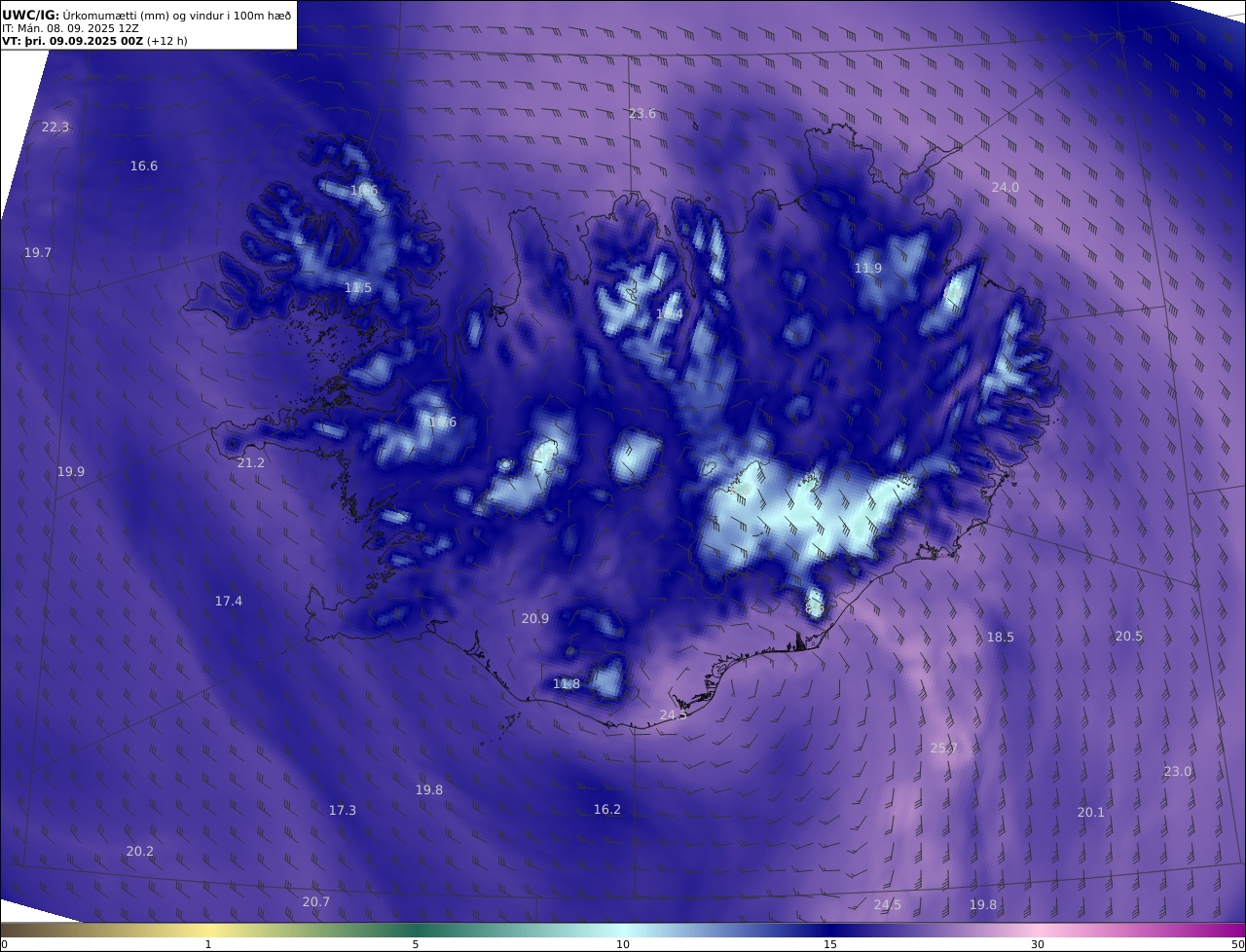Click the 11.8 value on the map
Screen dimensions: 1246x952
[567, 683]
